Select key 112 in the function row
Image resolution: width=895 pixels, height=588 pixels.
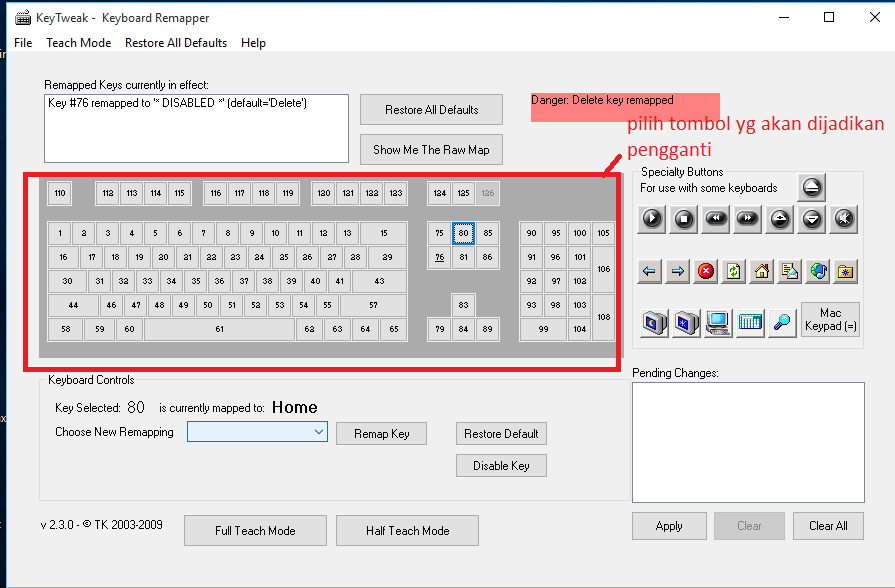(108, 193)
